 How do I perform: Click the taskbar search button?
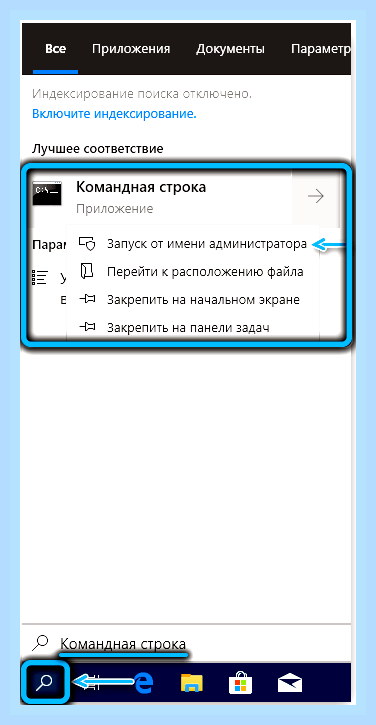click(x=45, y=682)
